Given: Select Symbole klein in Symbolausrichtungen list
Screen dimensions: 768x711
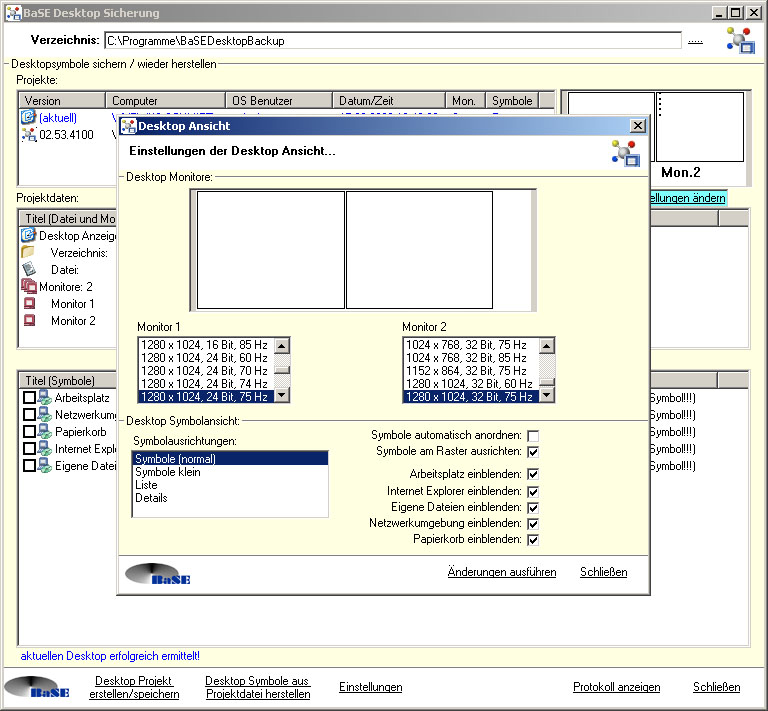Looking at the screenshot, I should point(168,472).
